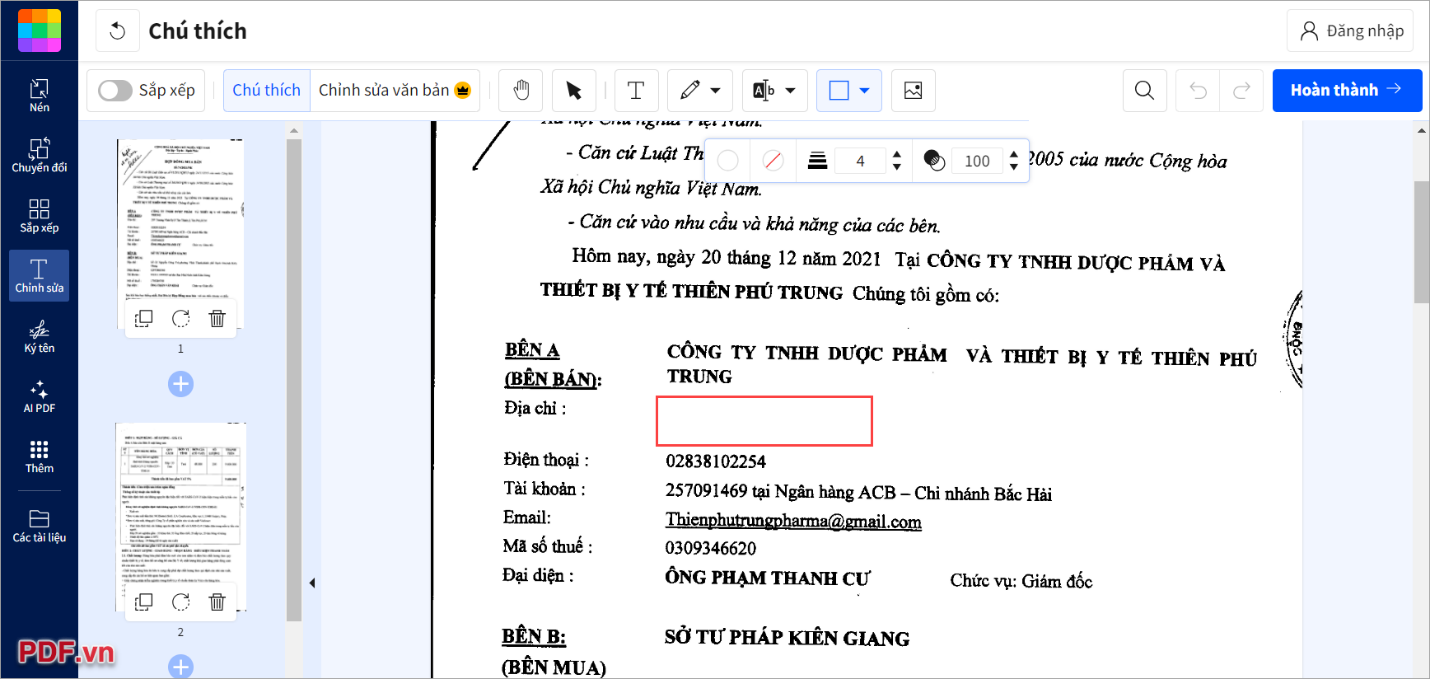Image resolution: width=1430 pixels, height=679 pixels.
Task: Open Các tài liệu documents folder
Action: click(x=39, y=526)
